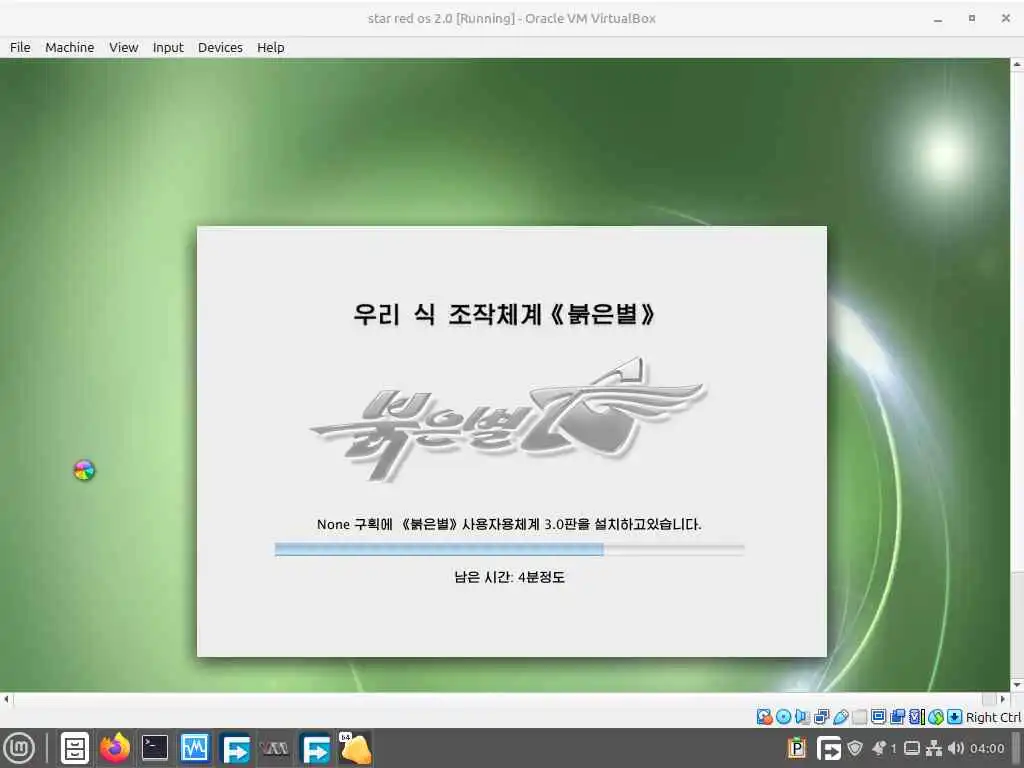This screenshot has width=1024, height=768.
Task: Open the Devices menu
Action: [x=220, y=48]
